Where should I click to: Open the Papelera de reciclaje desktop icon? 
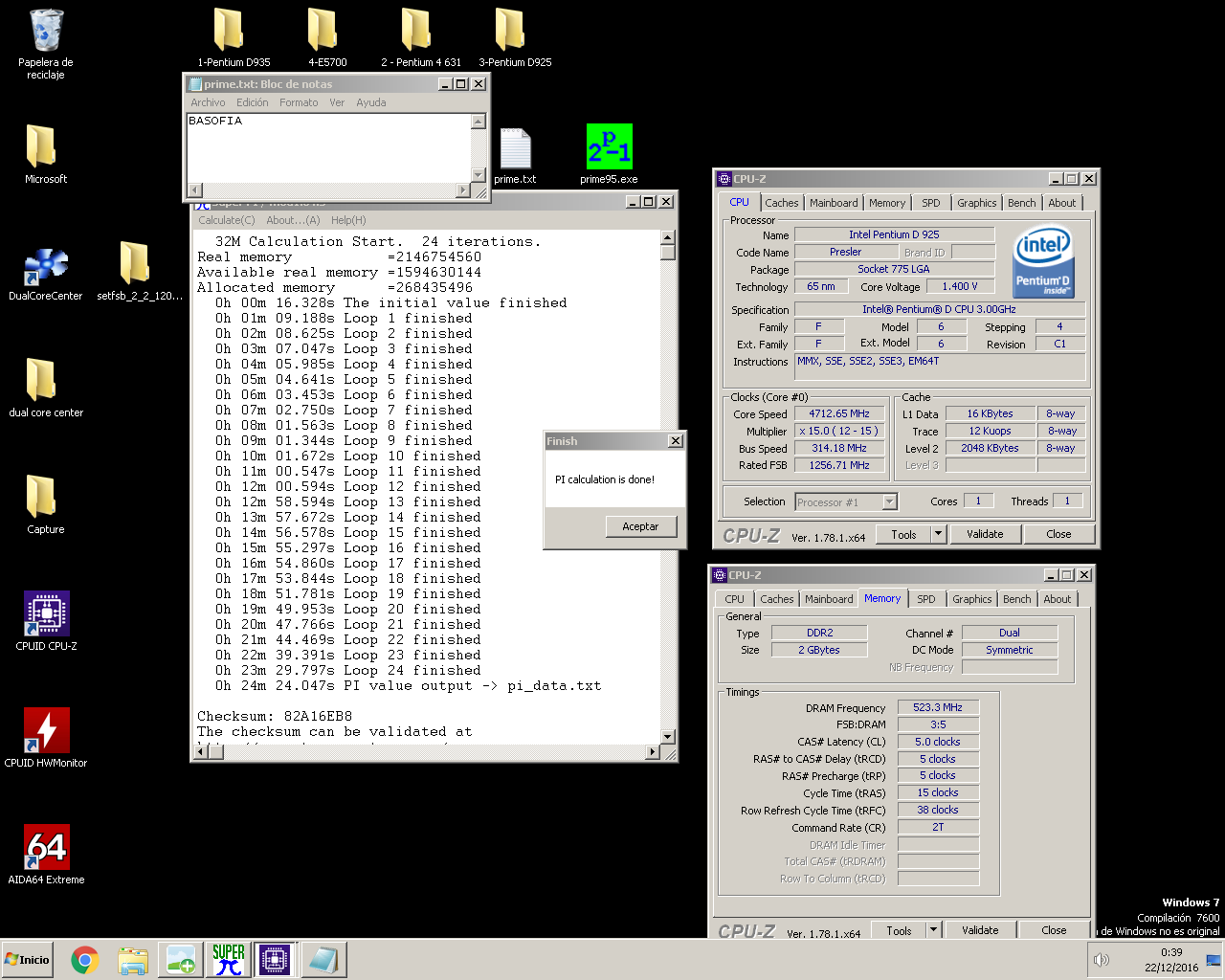coord(46,44)
